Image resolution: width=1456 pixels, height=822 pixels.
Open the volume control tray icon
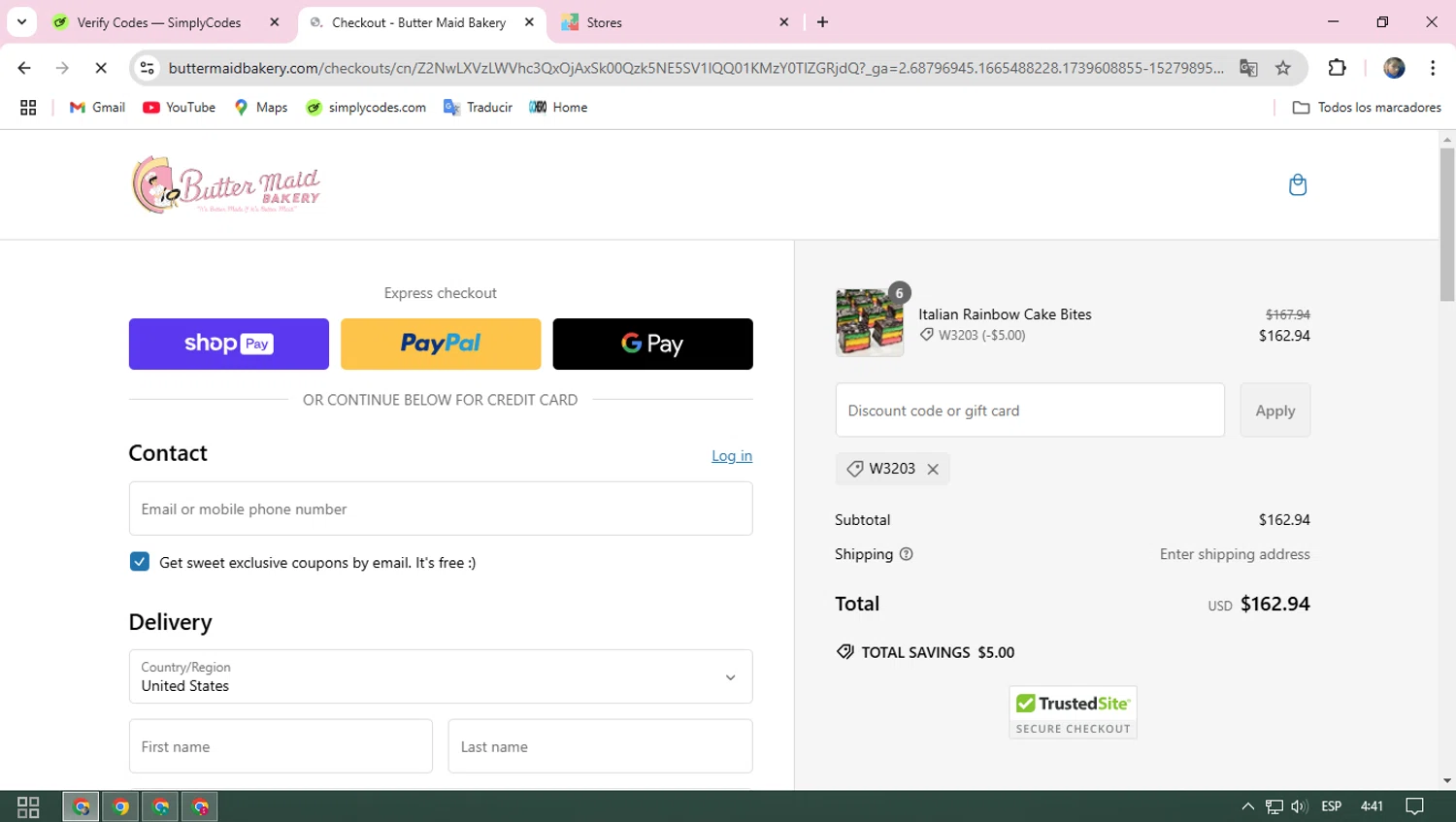(x=1300, y=806)
